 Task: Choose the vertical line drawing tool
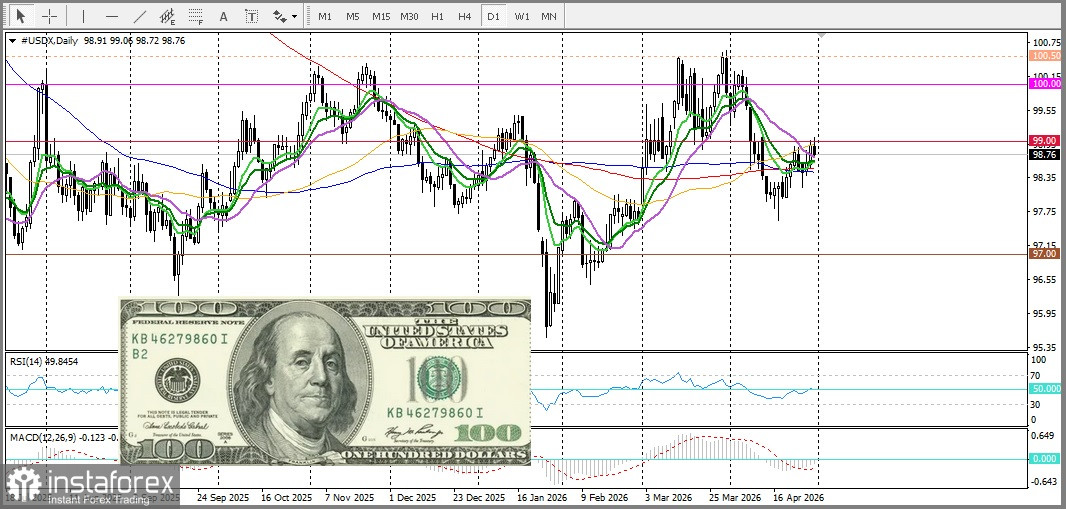(x=84, y=15)
